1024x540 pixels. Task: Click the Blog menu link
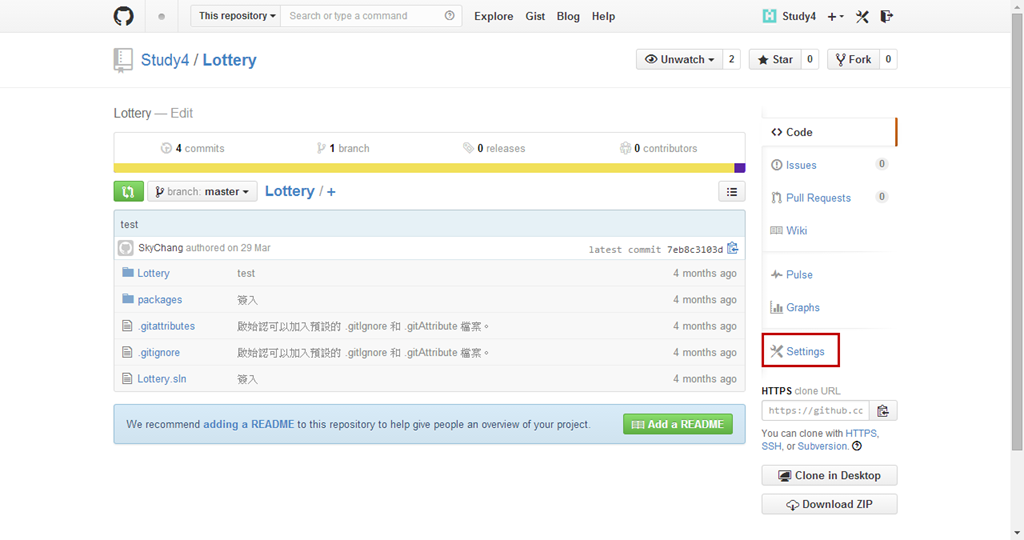(x=568, y=16)
